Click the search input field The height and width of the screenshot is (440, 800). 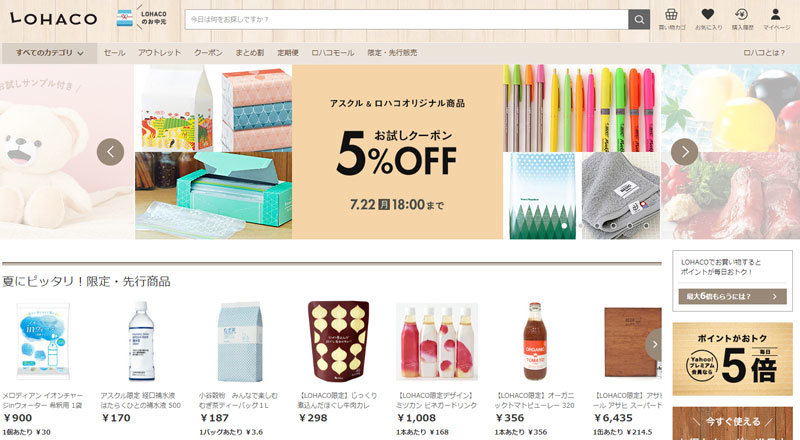coord(407,19)
